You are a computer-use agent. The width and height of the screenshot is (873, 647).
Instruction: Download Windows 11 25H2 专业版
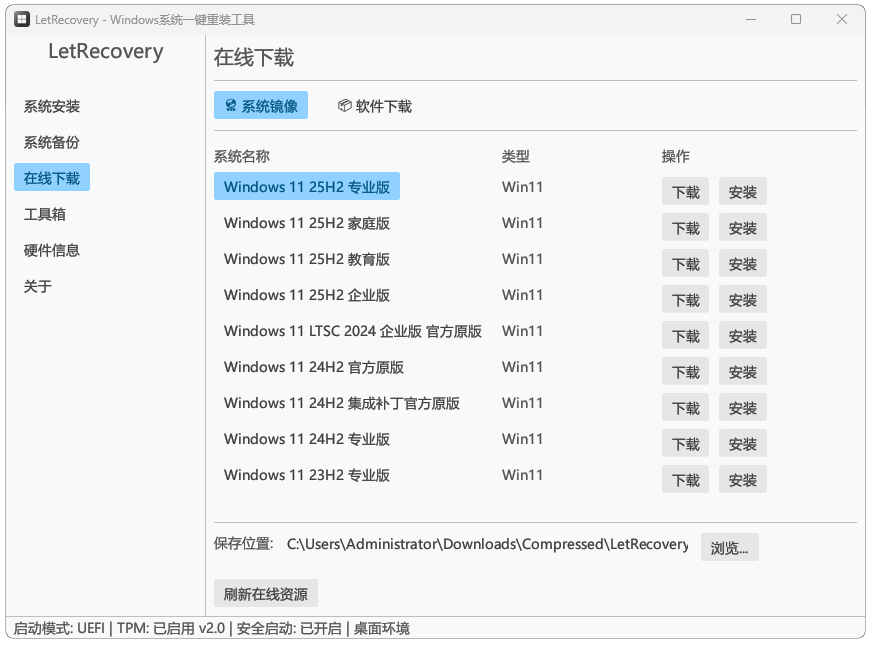tap(685, 192)
